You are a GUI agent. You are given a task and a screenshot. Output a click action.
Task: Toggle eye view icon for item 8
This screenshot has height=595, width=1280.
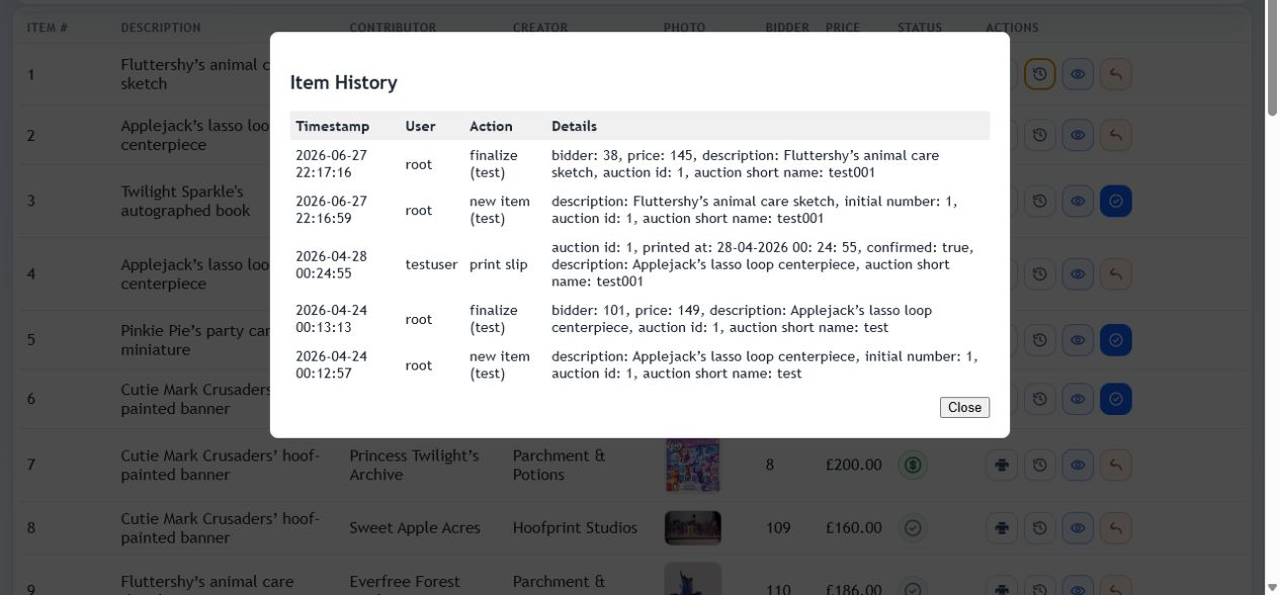pos(1078,528)
